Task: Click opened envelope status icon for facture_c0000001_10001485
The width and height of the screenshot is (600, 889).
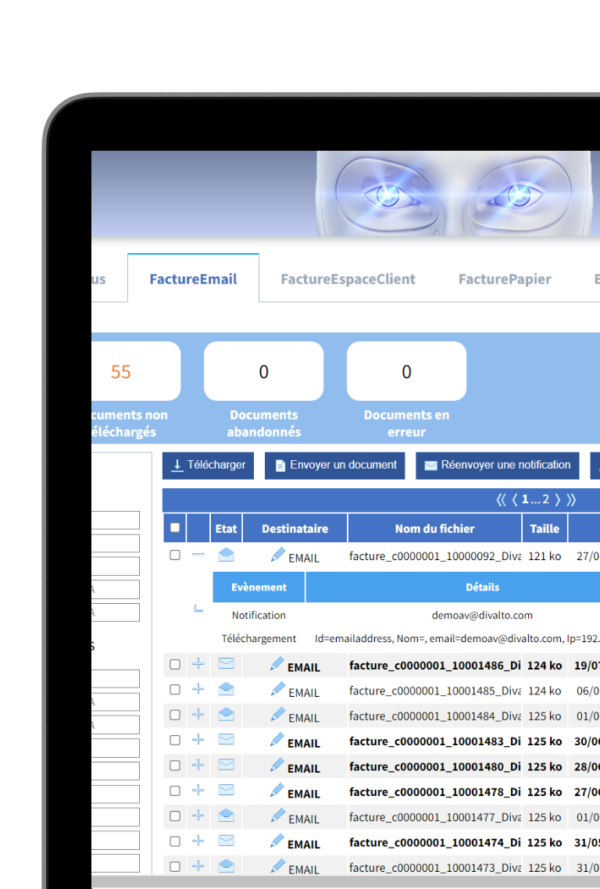Action: click(x=226, y=689)
